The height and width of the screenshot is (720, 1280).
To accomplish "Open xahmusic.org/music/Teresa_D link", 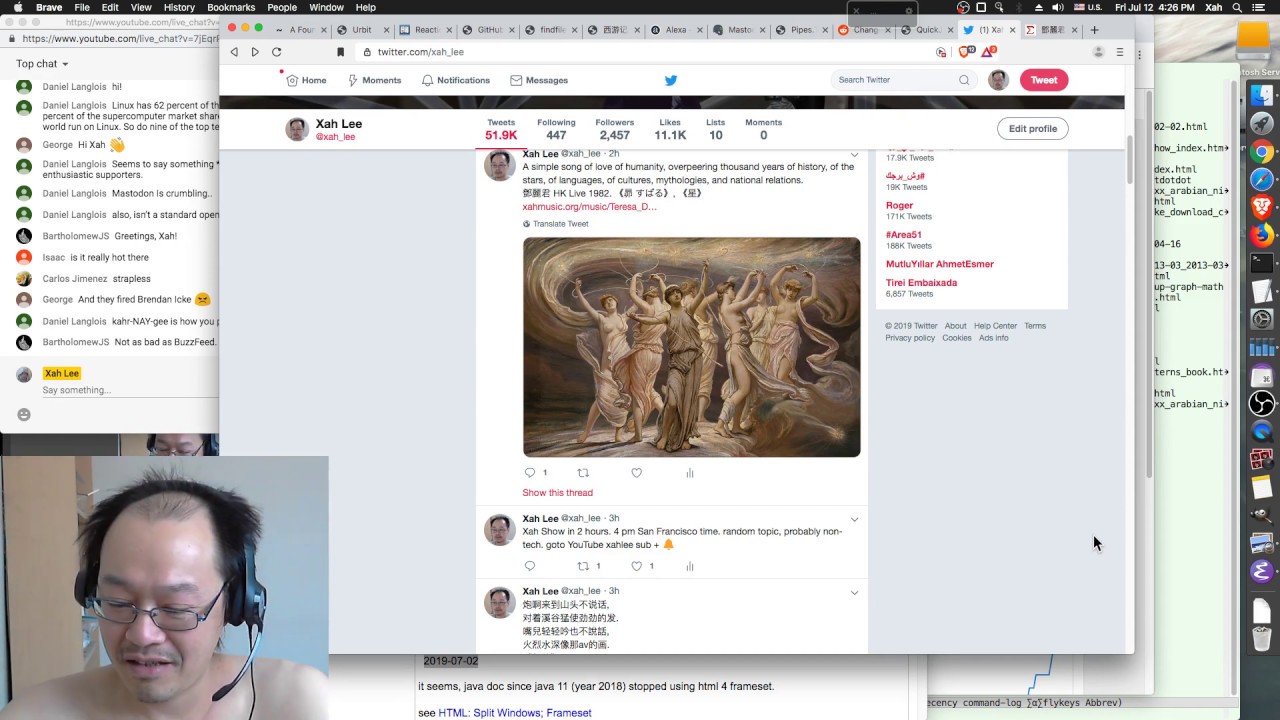I will [589, 207].
